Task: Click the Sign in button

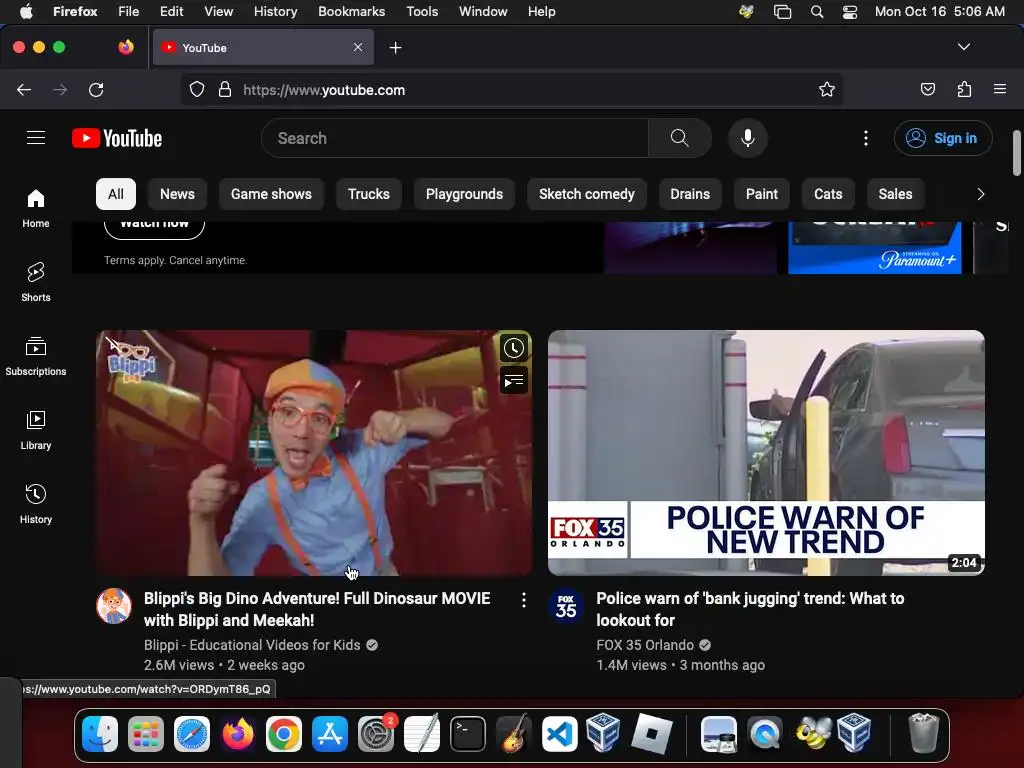Action: 943,138
